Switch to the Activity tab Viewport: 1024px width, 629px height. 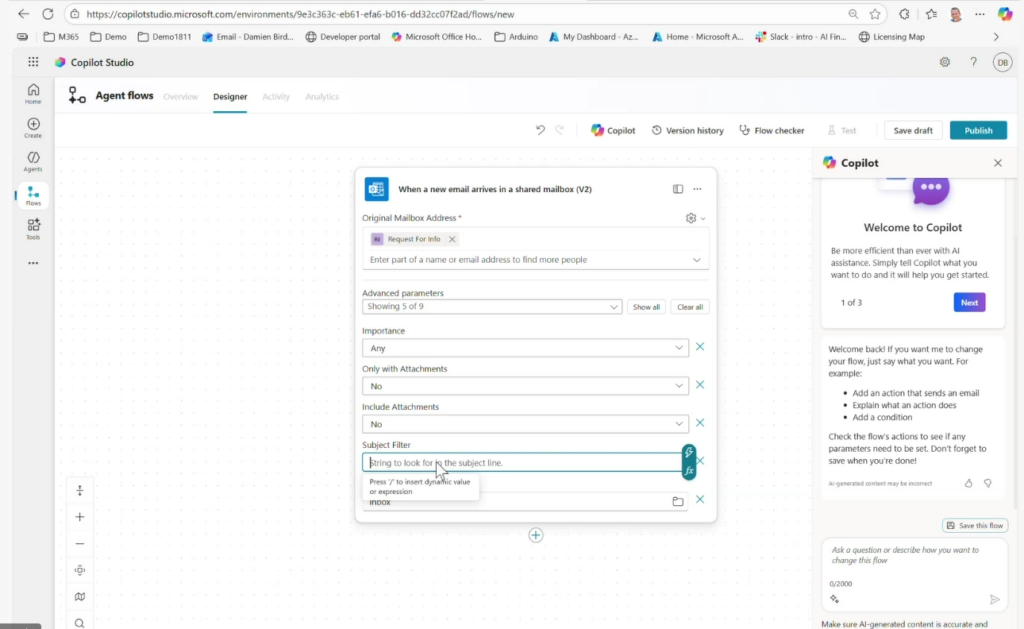[276, 97]
